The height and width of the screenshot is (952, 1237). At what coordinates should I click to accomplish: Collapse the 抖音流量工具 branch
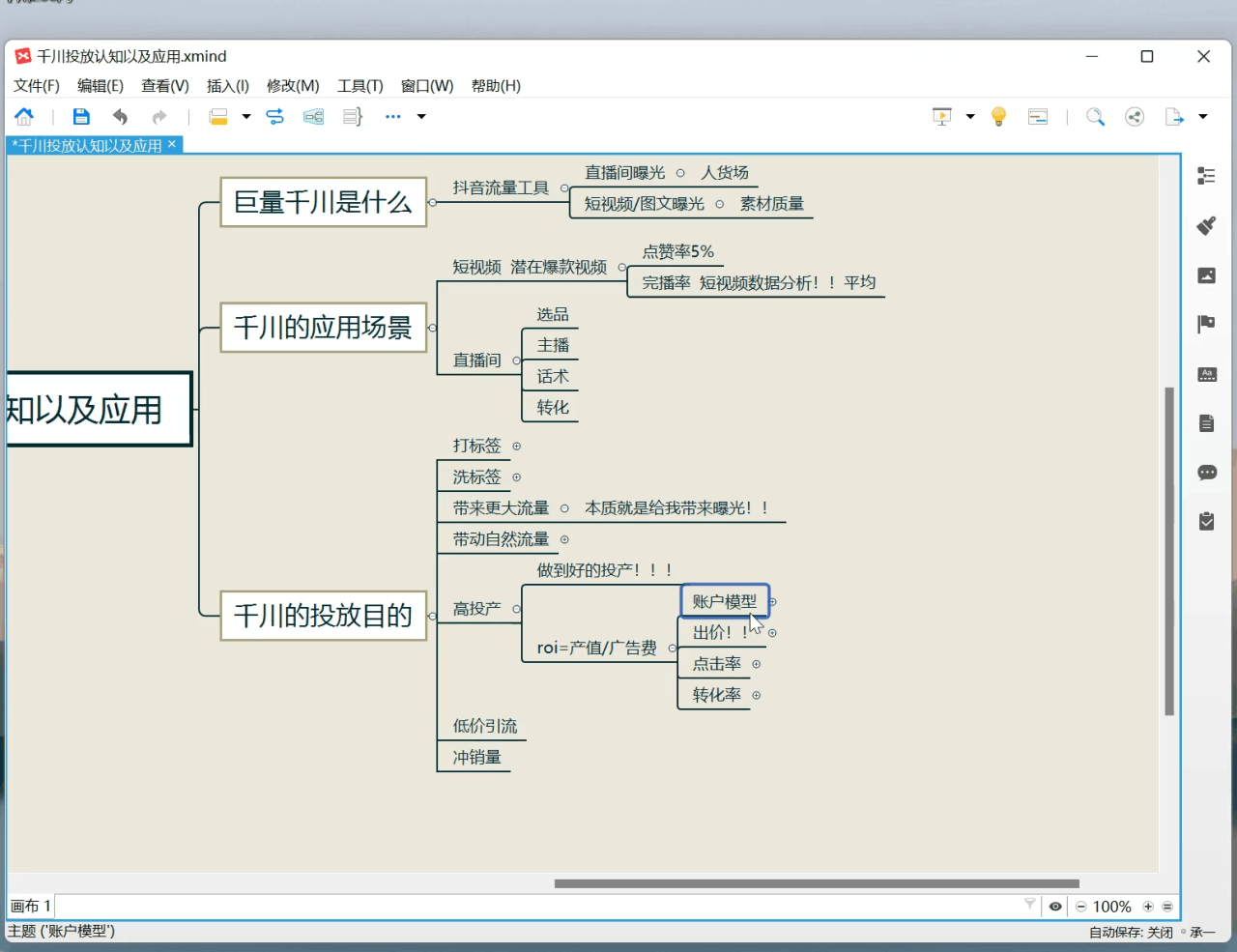564,188
